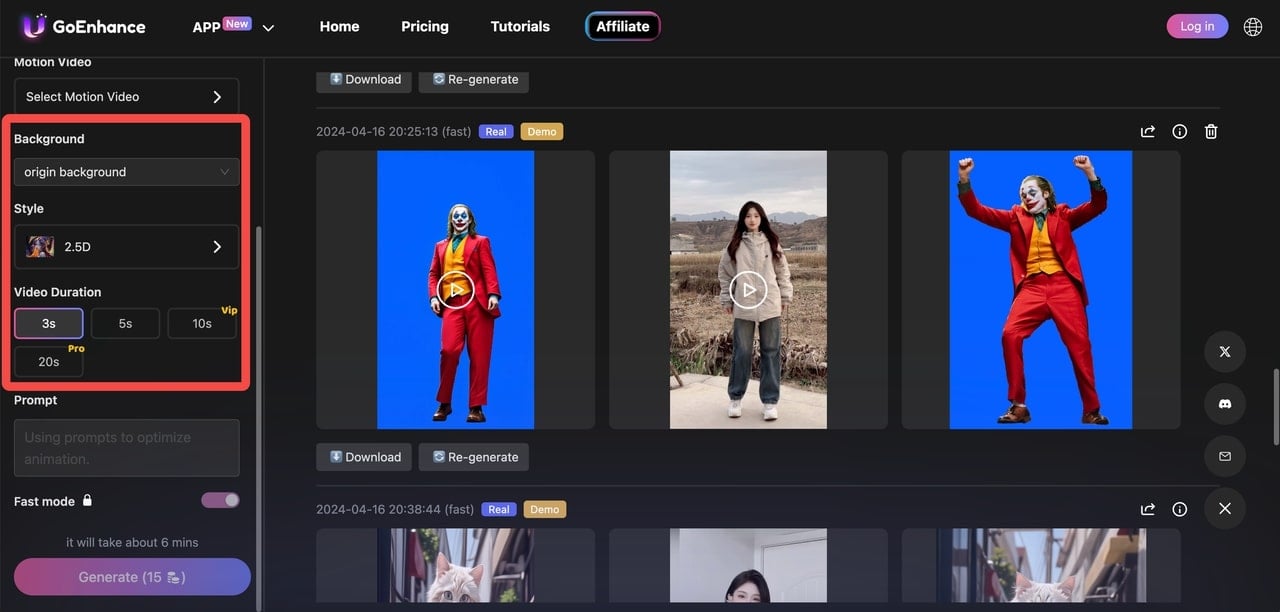Screen dimensions: 1280x612
Task: Click the page's right scrollbar thumb
Action: point(1275,407)
